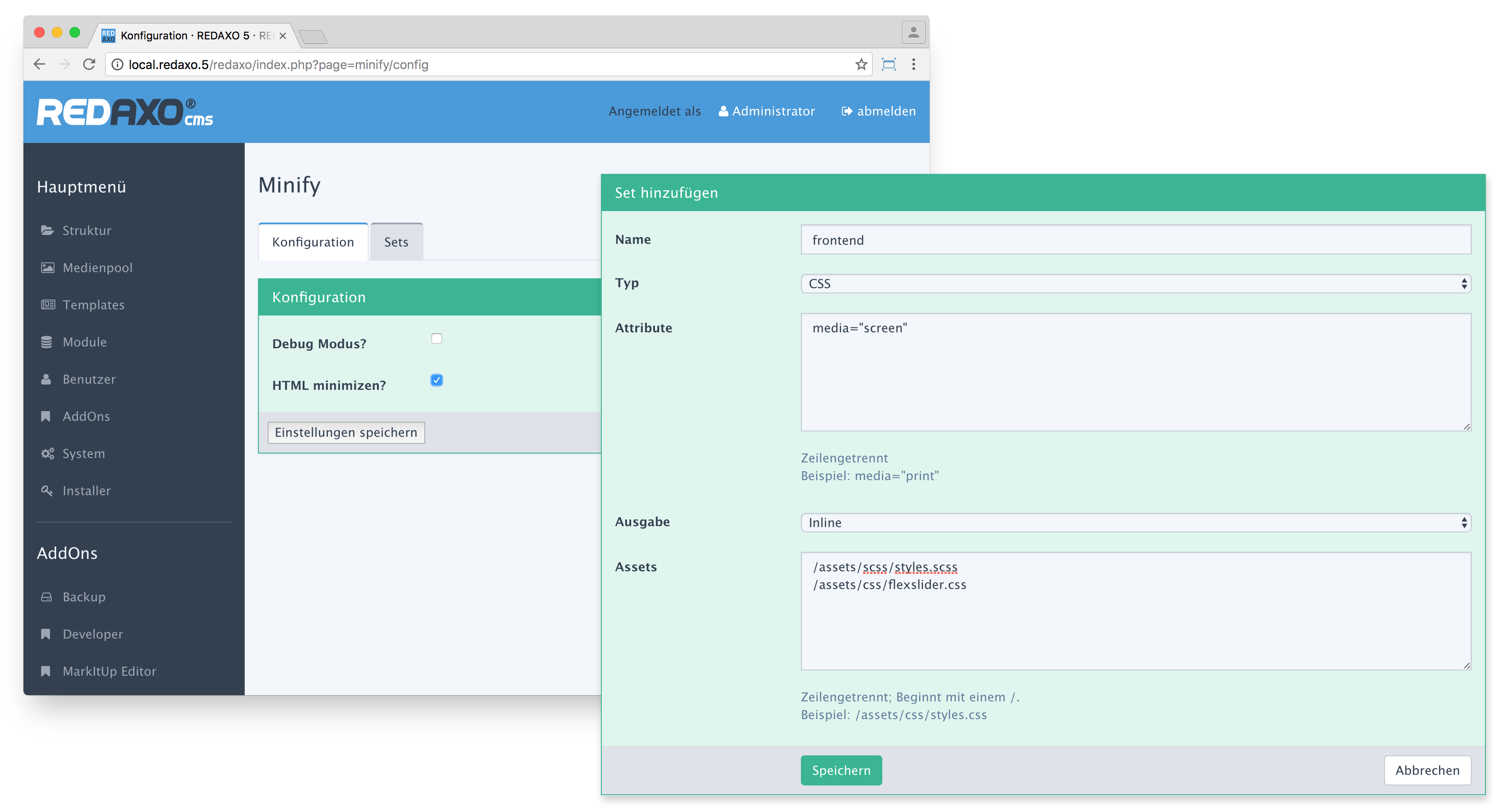Open the Ausgabe dropdown showing Inline
This screenshot has width=1508, height=812.
pos(1135,523)
